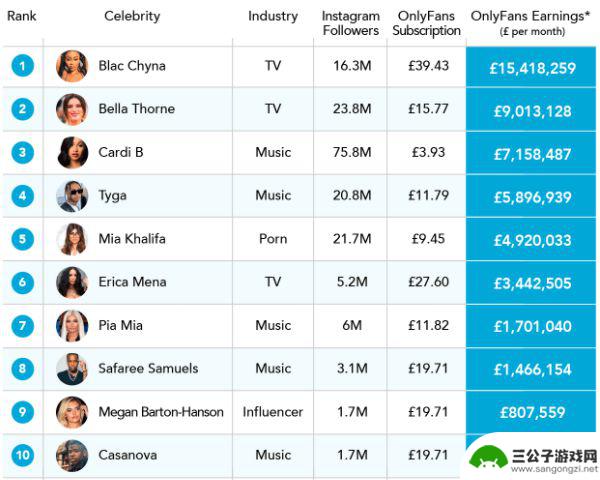
Task: Click the Instagram Followers column header
Action: pyautogui.click(x=351, y=23)
